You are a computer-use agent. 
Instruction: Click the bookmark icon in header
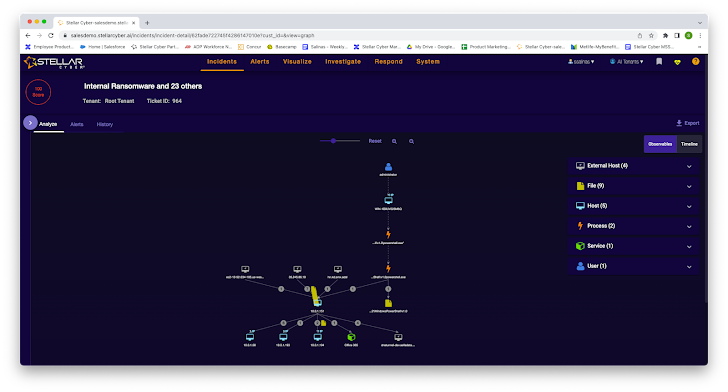pyautogui.click(x=659, y=61)
